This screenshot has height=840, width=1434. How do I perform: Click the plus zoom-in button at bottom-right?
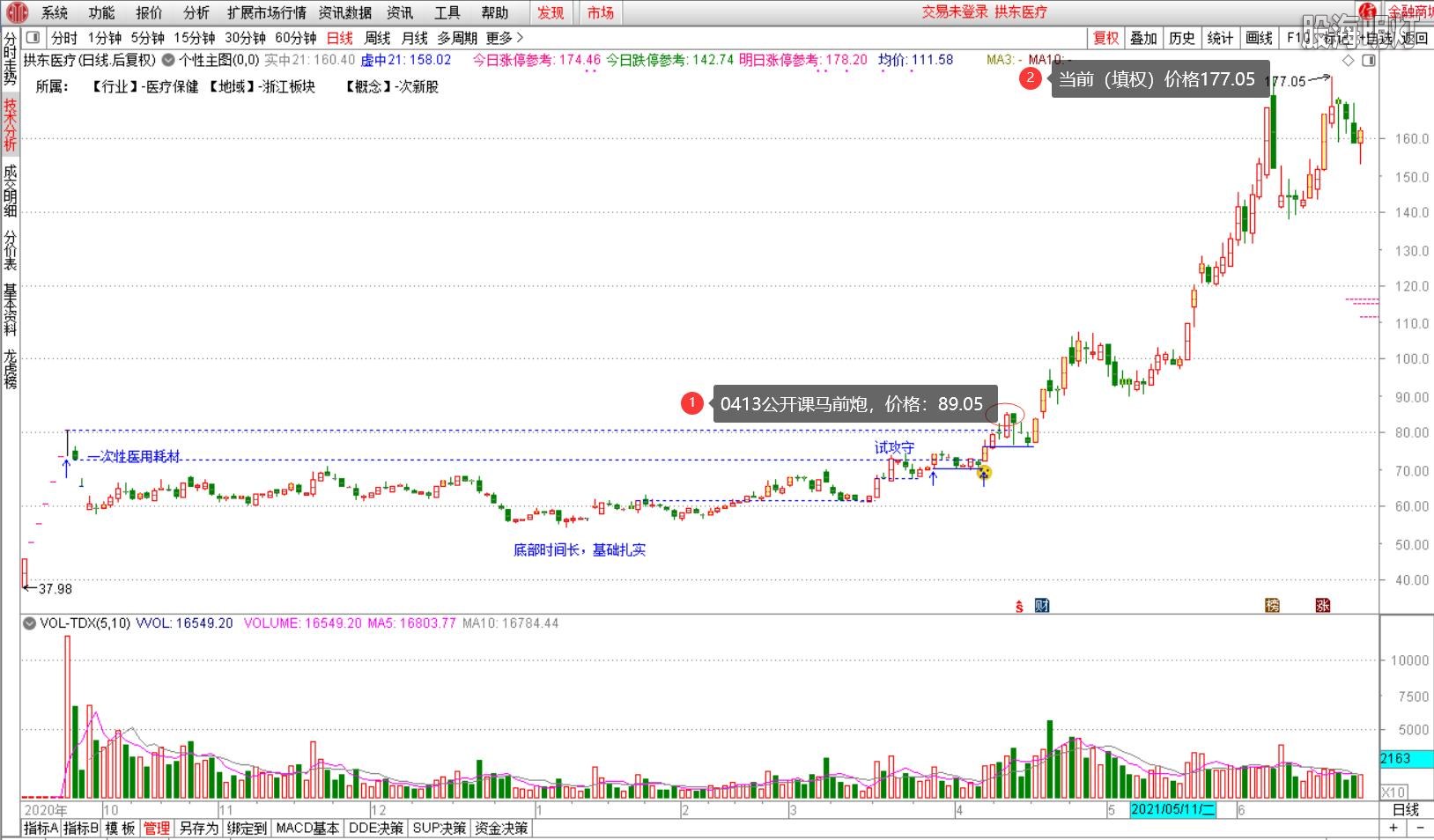(x=1393, y=829)
